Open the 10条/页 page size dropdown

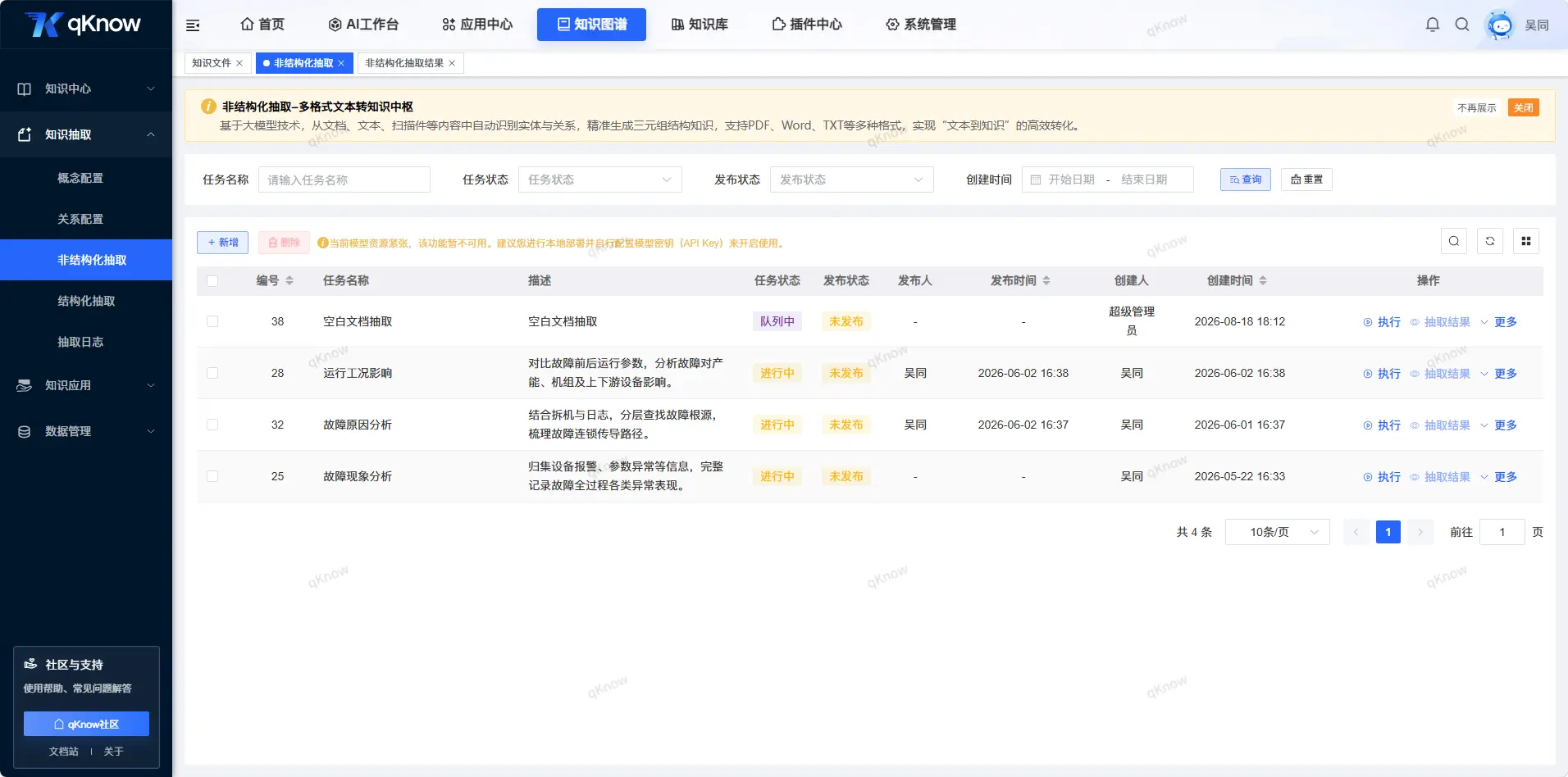pos(1278,532)
